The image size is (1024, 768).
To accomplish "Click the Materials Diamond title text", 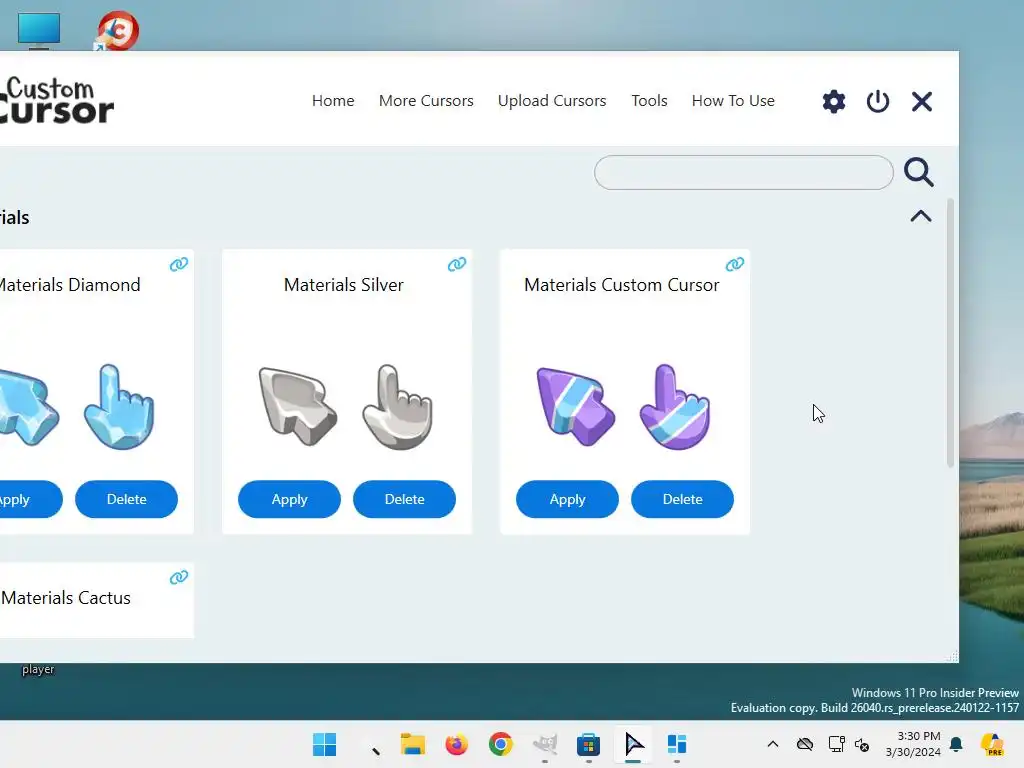I will coord(69,285).
